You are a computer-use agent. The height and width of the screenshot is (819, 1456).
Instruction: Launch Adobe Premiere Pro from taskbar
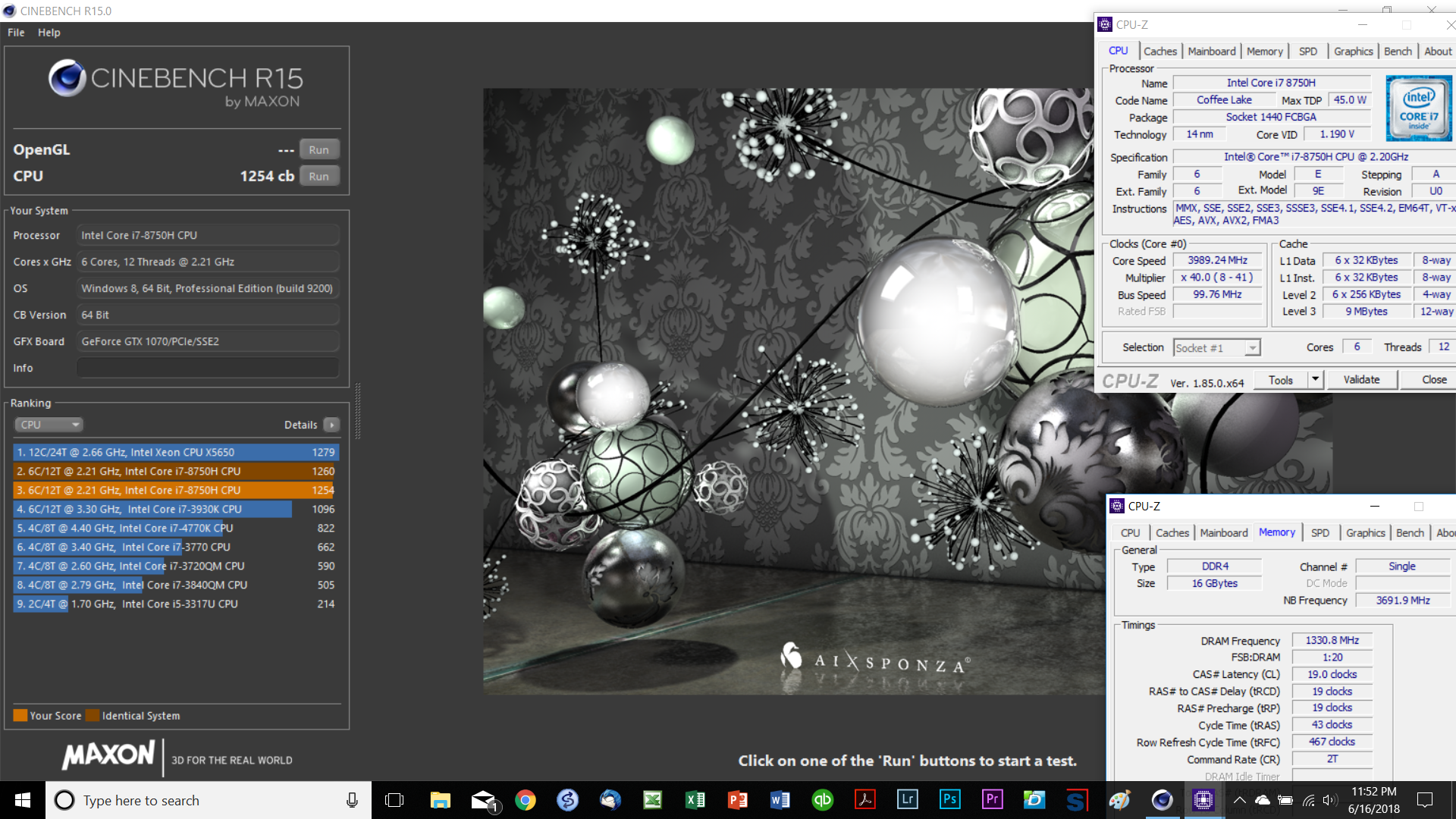(x=992, y=800)
